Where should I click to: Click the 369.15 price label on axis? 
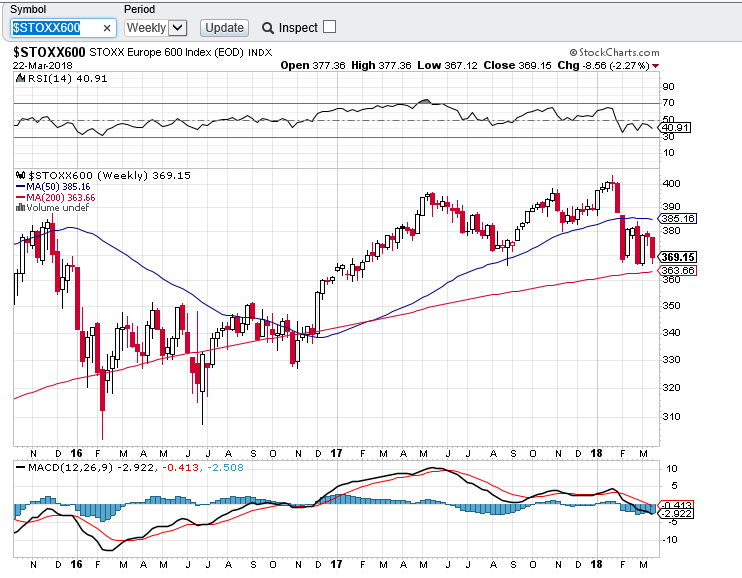click(x=678, y=257)
